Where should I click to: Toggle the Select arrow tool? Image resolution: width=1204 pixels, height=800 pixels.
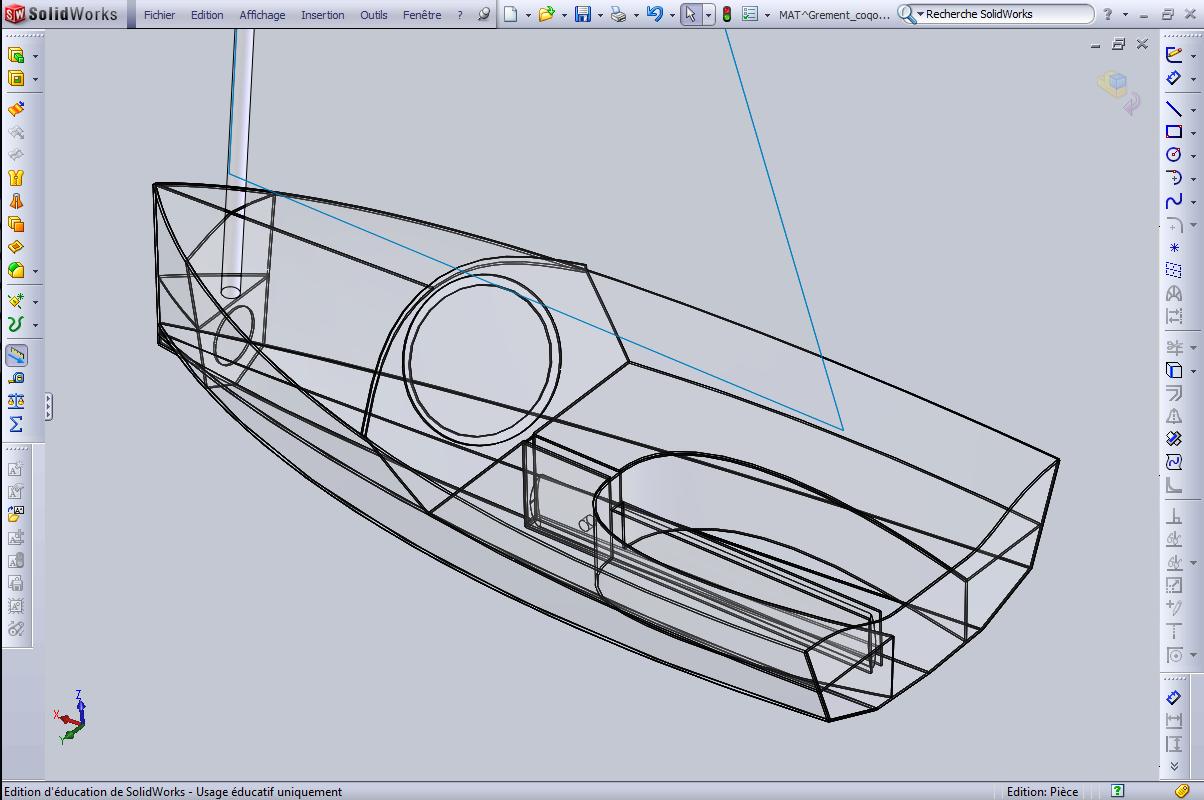(x=691, y=14)
